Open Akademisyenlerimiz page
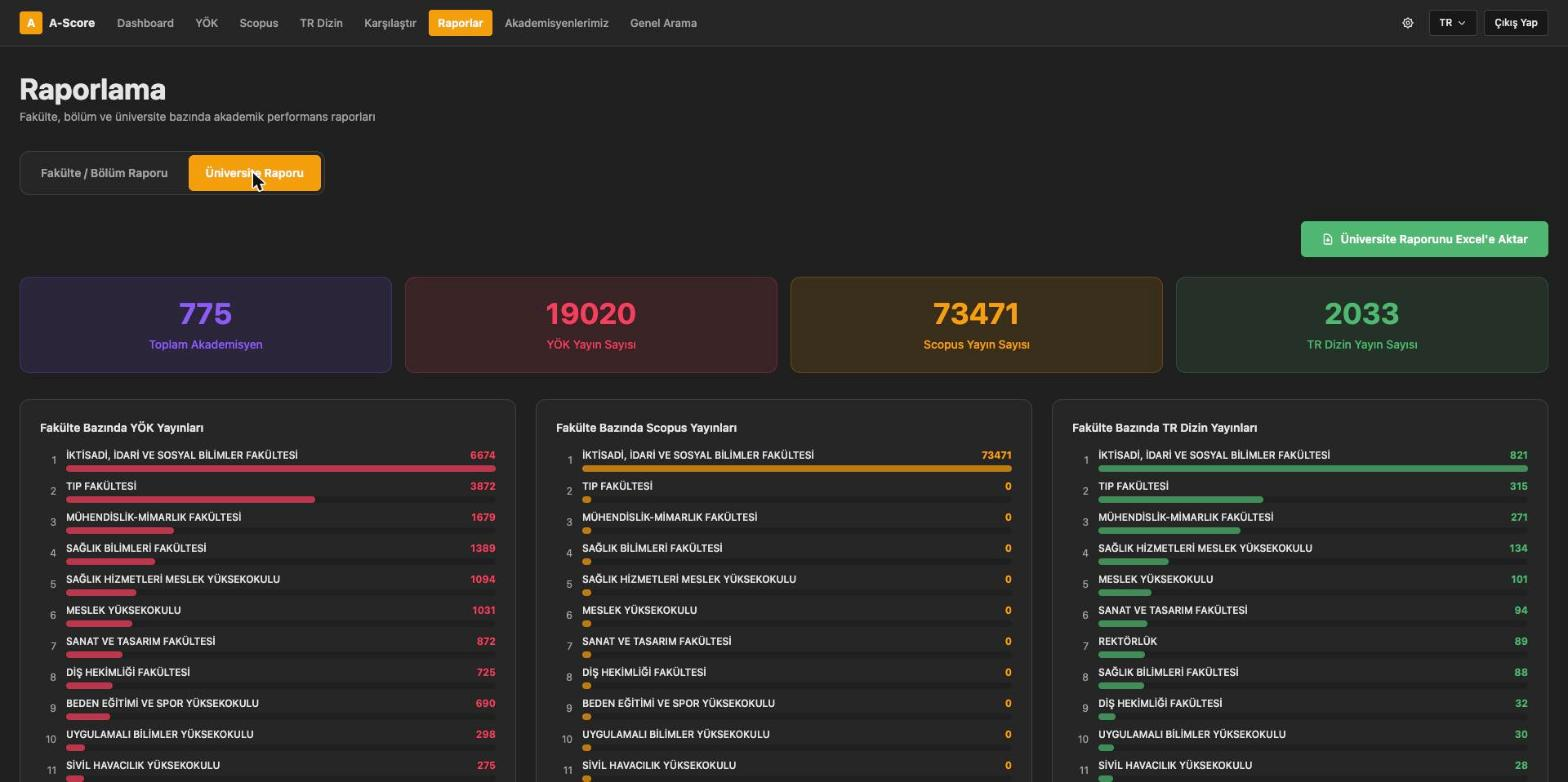 coord(556,23)
